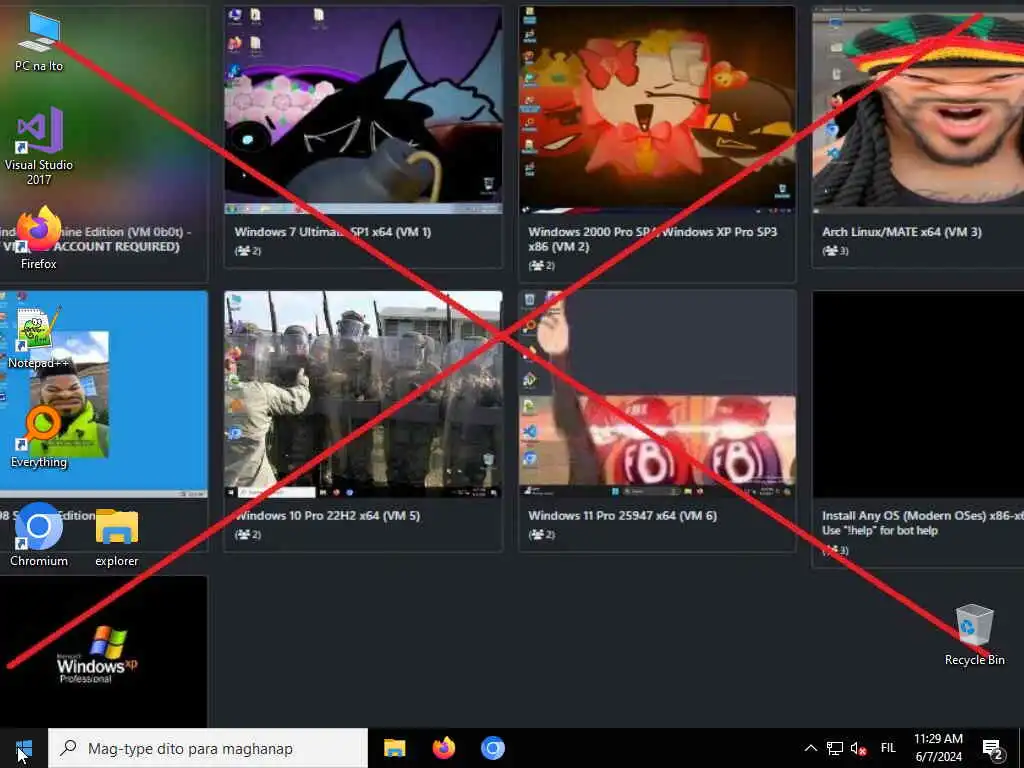
Task: Open the Install Any OS VM thumbnail
Action: (x=918, y=394)
